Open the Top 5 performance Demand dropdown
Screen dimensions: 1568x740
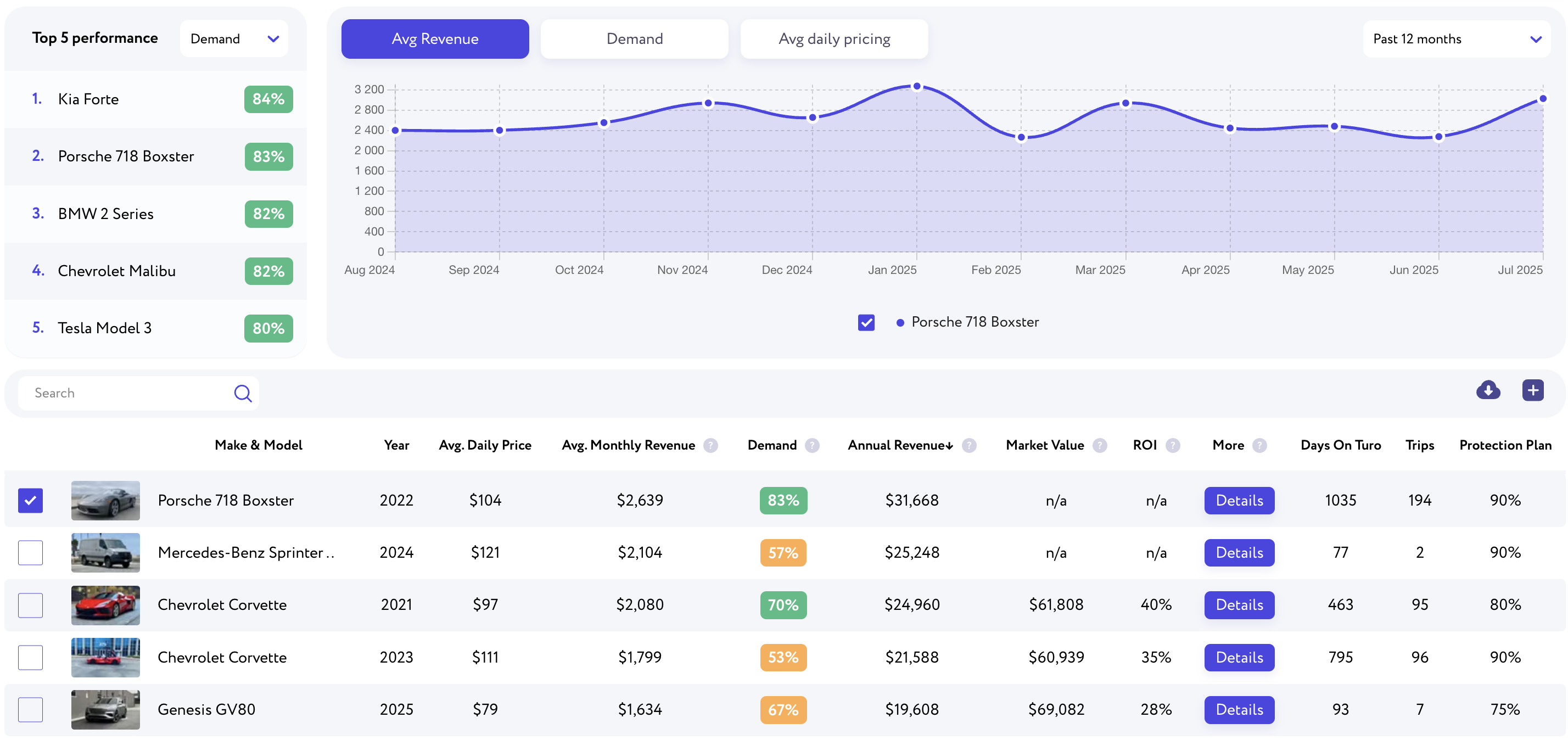point(234,39)
